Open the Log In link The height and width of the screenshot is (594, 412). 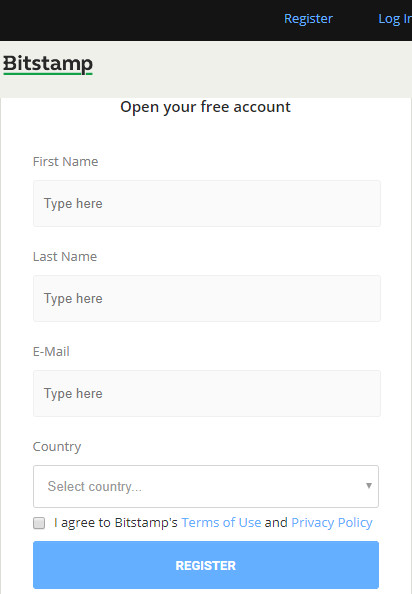[395, 19]
